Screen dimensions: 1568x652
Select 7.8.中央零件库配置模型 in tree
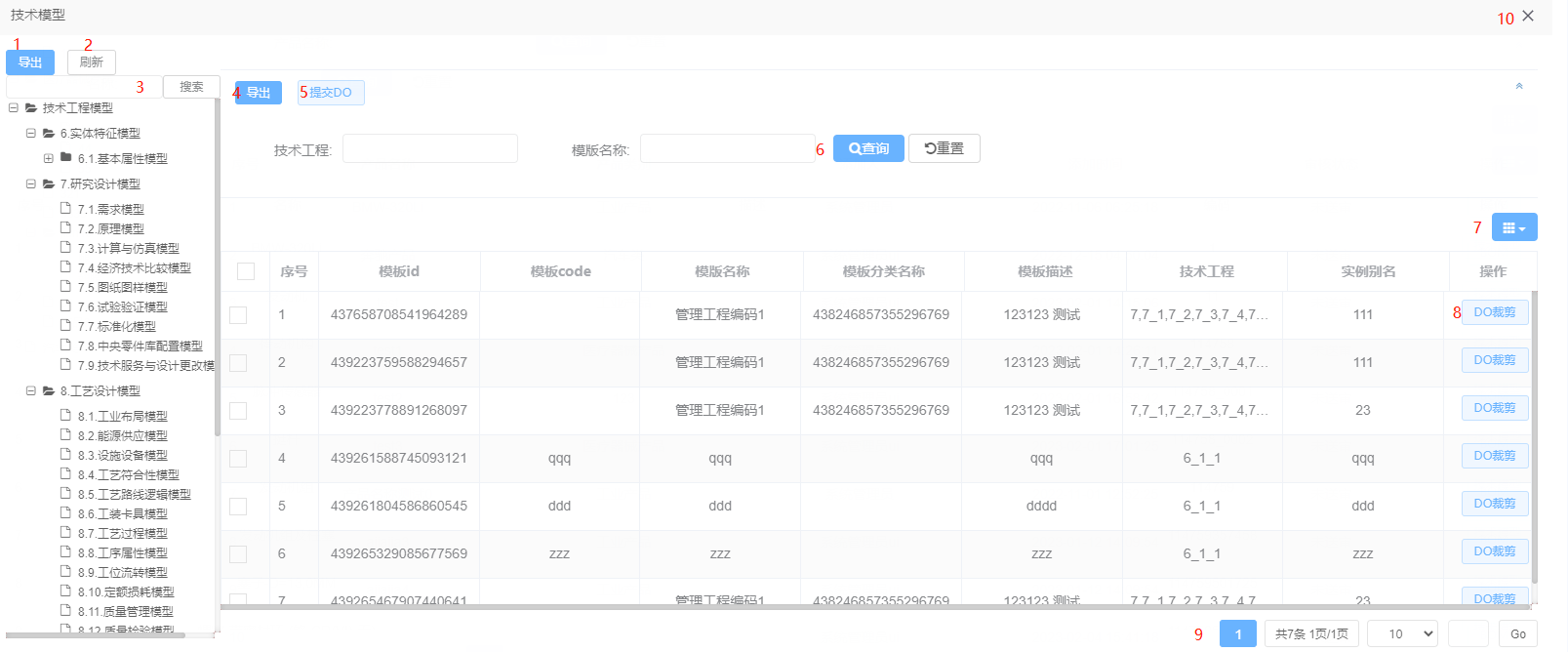(x=141, y=346)
